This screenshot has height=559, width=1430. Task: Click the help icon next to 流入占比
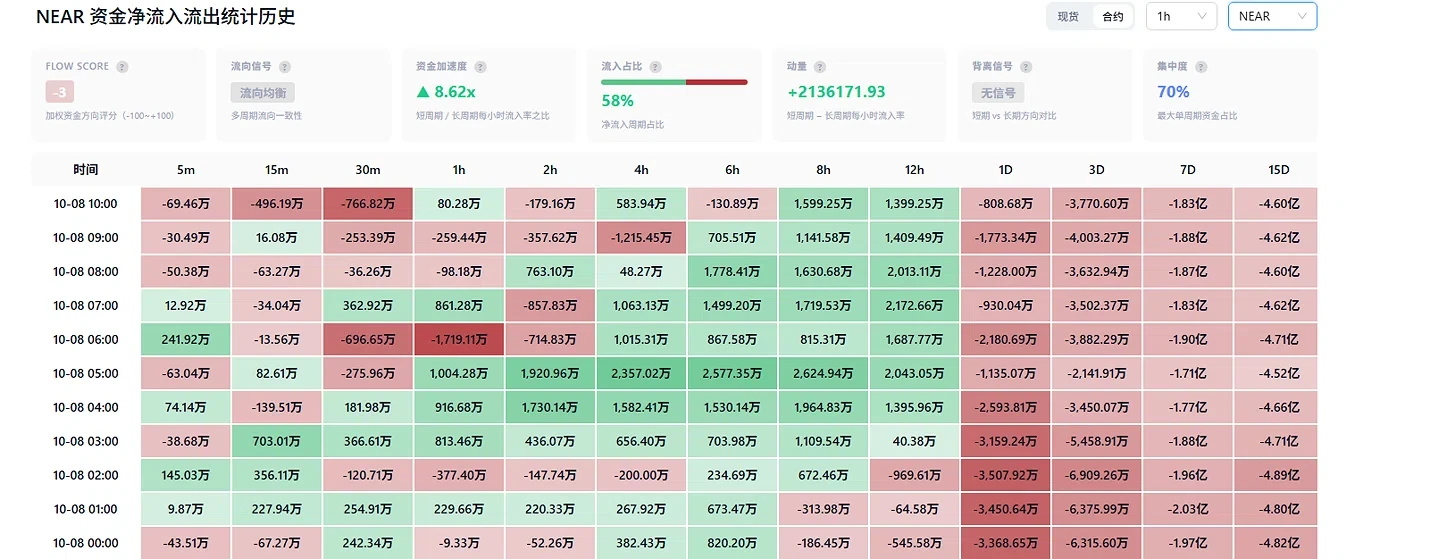tap(655, 67)
